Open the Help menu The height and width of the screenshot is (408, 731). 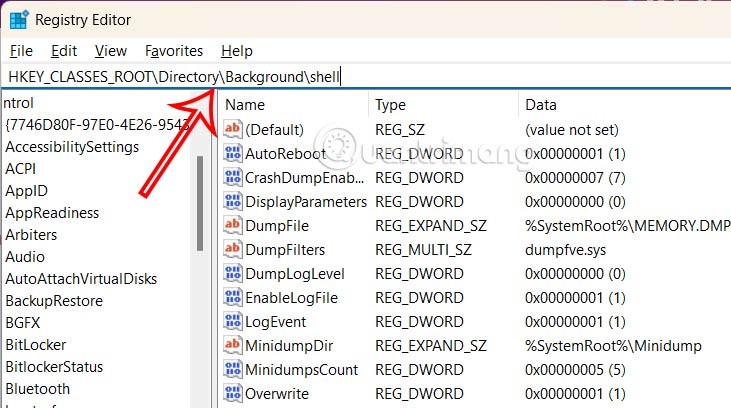[237, 50]
